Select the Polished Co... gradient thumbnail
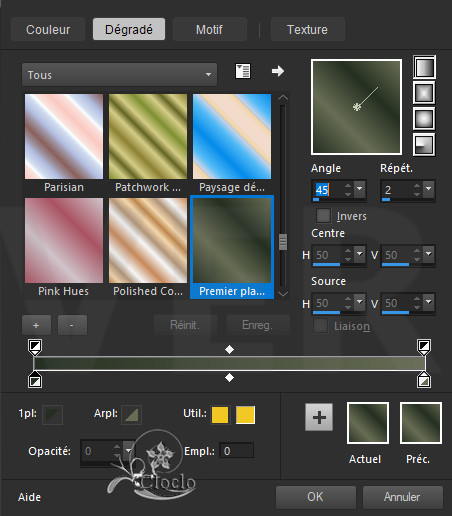The image size is (452, 516). 148,240
